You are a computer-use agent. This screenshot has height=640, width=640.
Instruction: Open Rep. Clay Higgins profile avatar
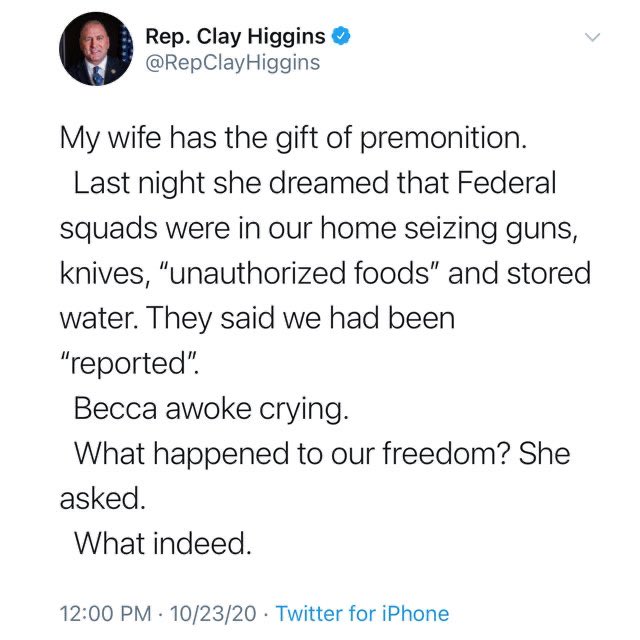pyautogui.click(x=96, y=49)
